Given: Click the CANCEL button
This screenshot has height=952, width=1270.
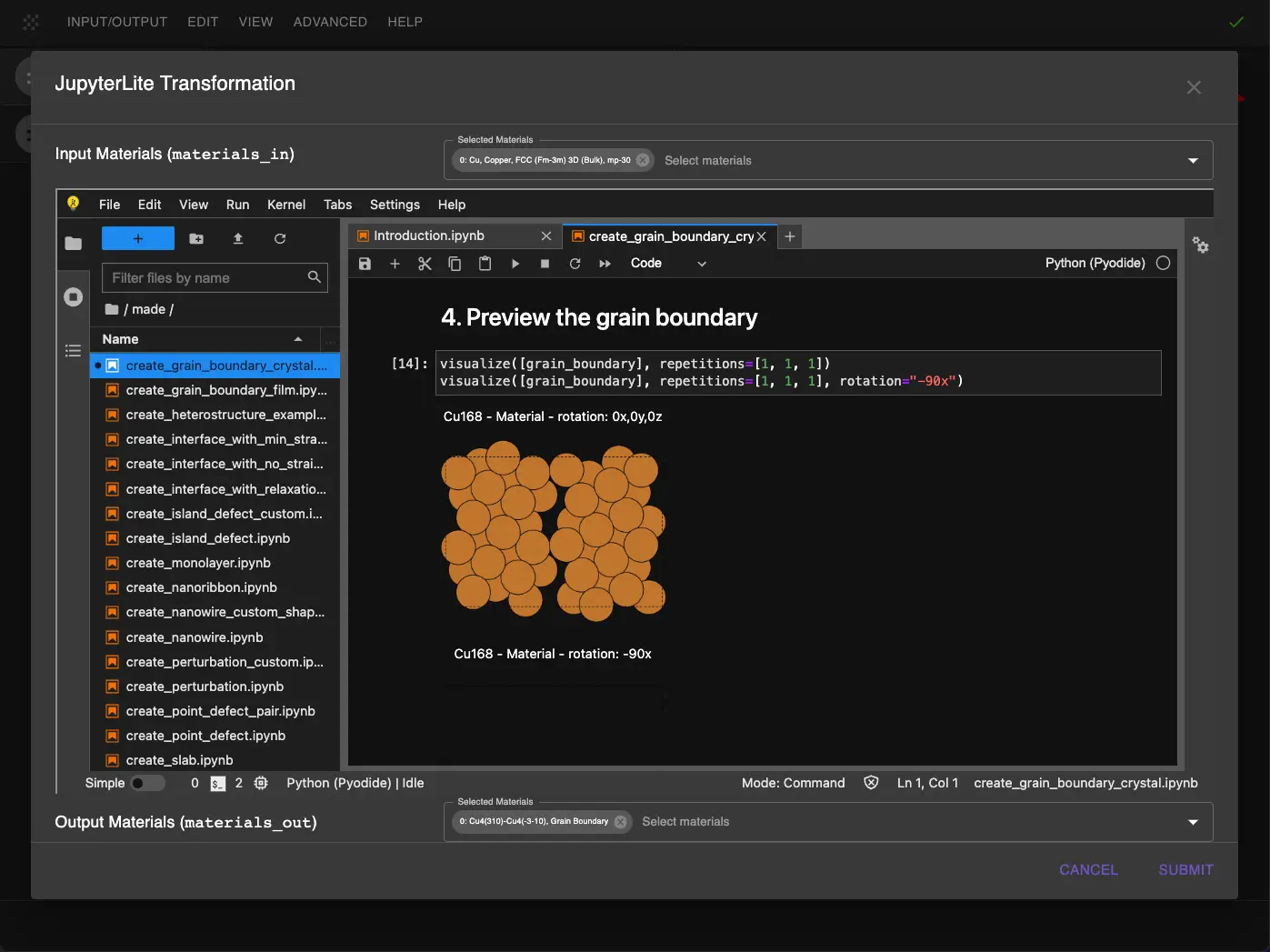Looking at the screenshot, I should [1088, 869].
